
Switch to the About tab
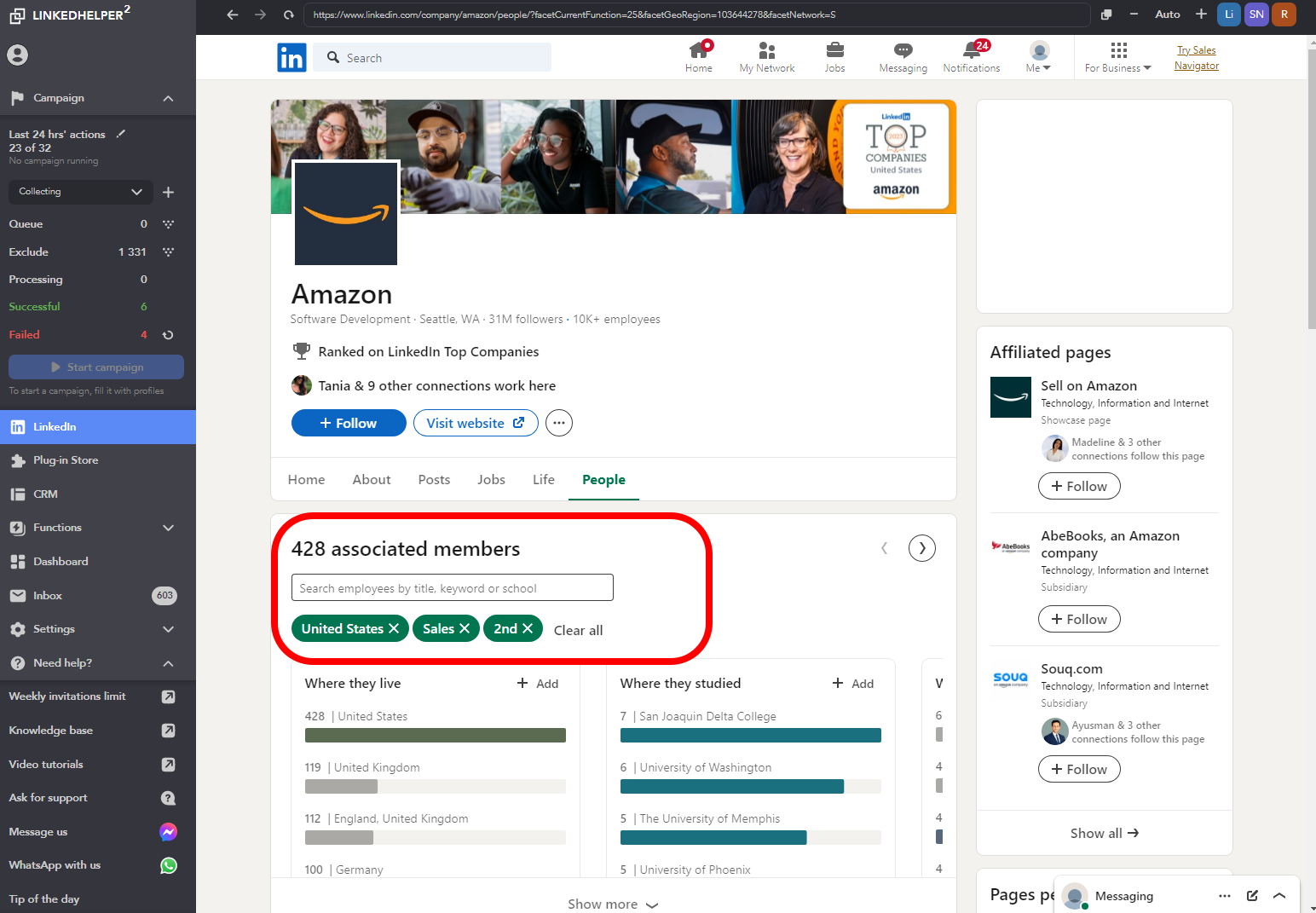point(372,480)
